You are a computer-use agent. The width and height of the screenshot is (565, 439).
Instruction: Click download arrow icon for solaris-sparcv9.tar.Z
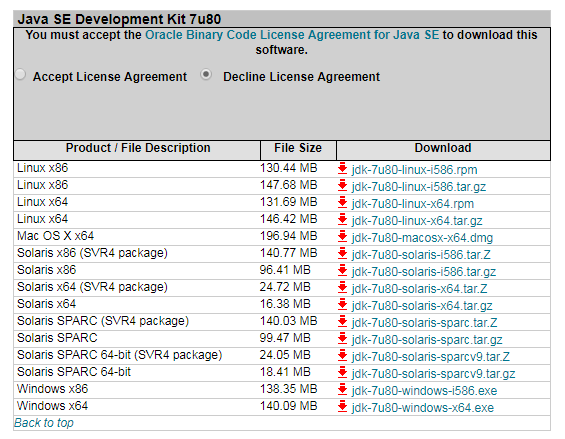pos(342,356)
